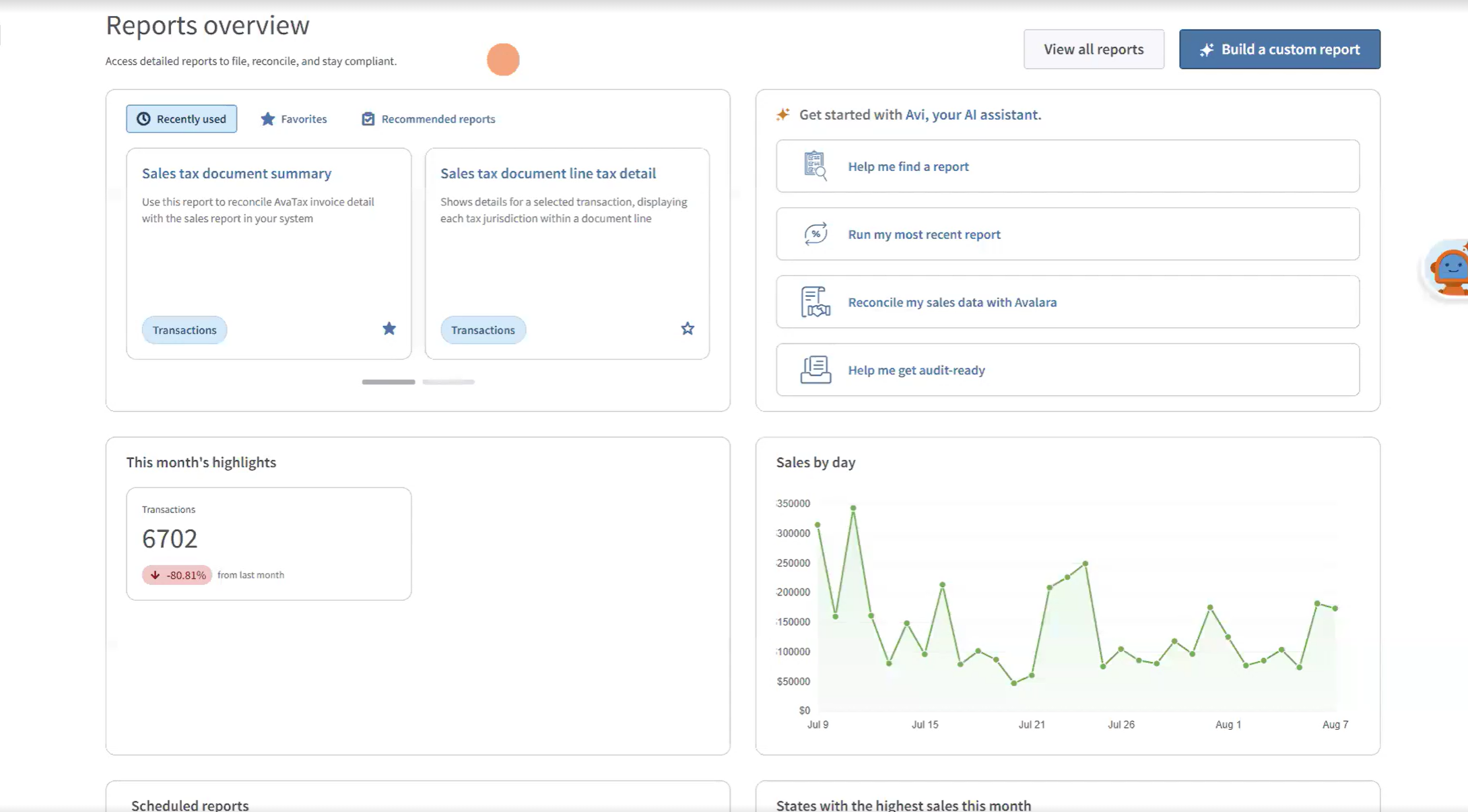Click Build a custom report button

(1279, 49)
